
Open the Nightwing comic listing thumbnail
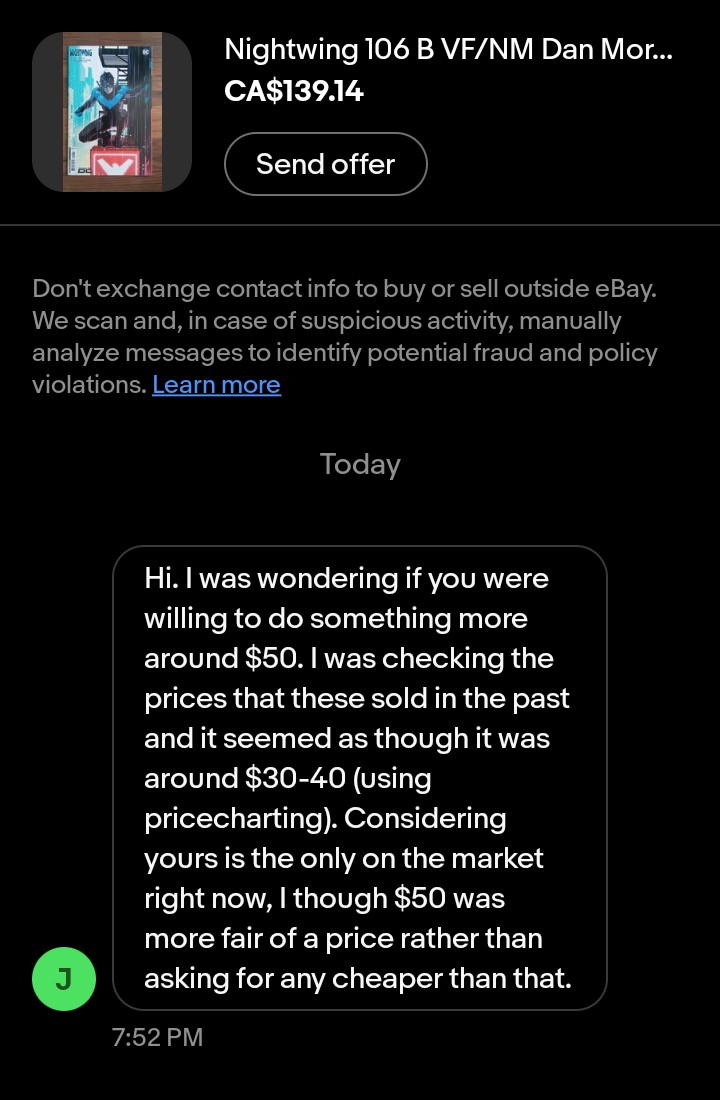coord(112,112)
